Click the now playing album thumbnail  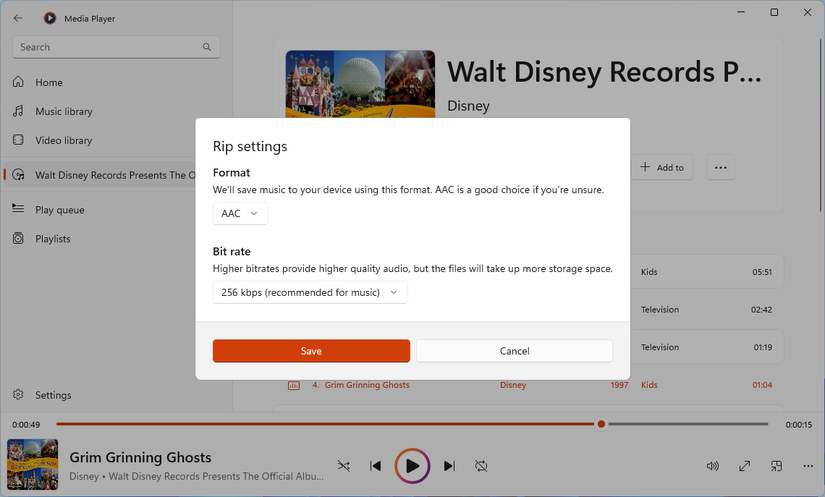(33, 465)
